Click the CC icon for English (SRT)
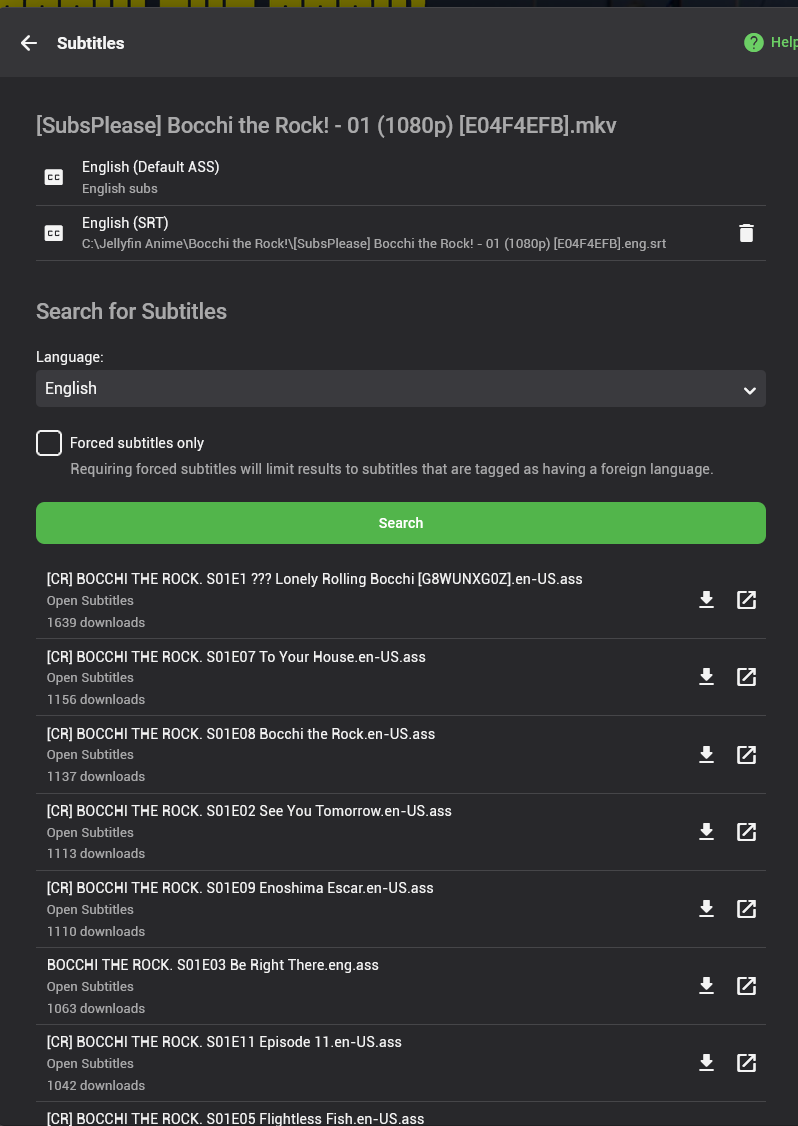The width and height of the screenshot is (798, 1126). pos(54,233)
